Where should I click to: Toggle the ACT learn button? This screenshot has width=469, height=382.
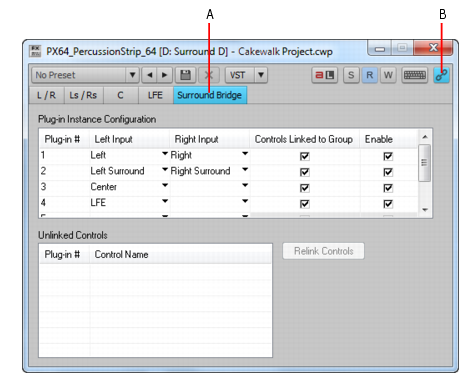[x=325, y=75]
